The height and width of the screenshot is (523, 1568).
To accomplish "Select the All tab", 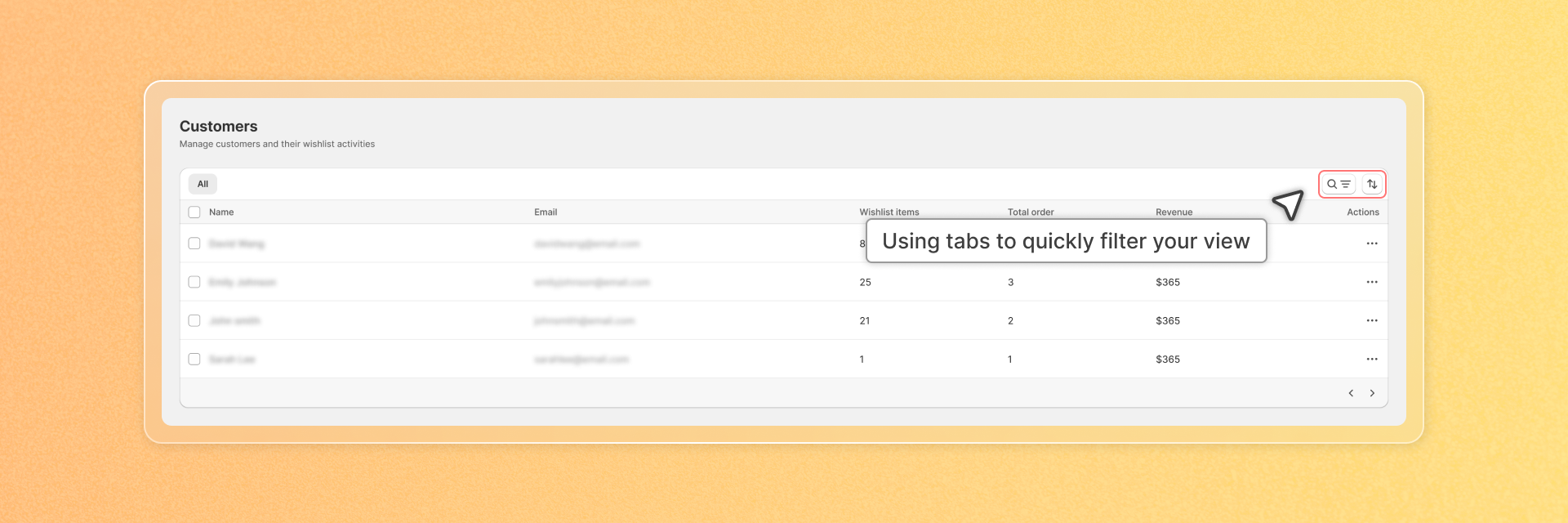I will 203,184.
